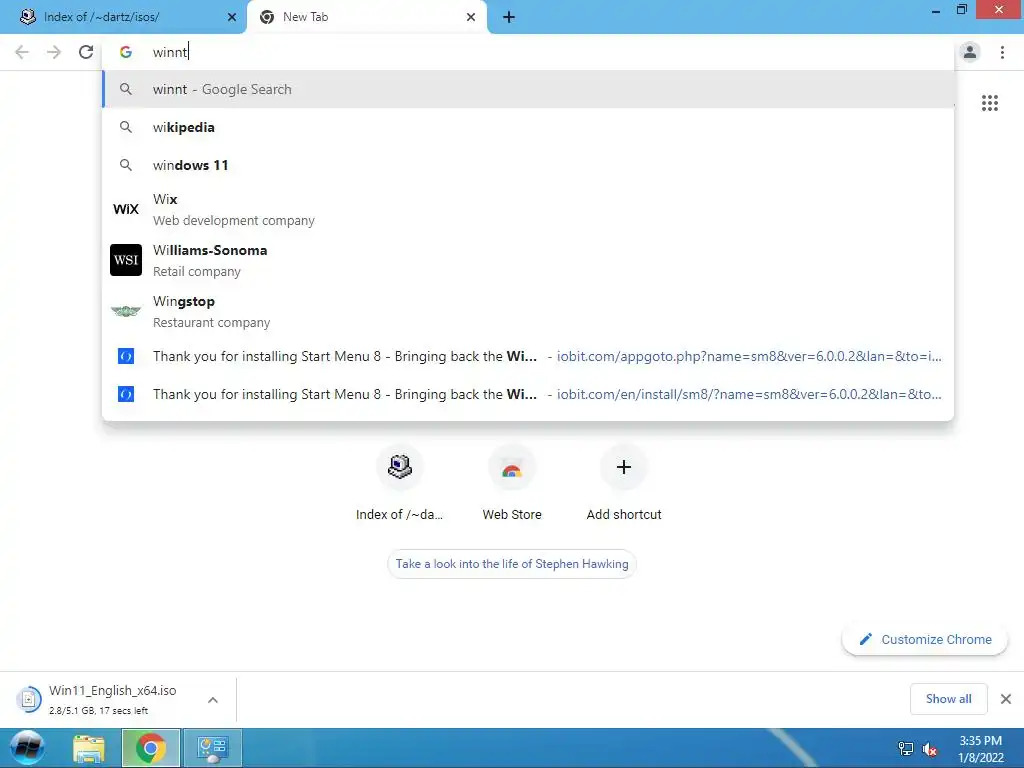Click into the address bar with winnt text
This screenshot has width=1024, height=768.
[528, 52]
